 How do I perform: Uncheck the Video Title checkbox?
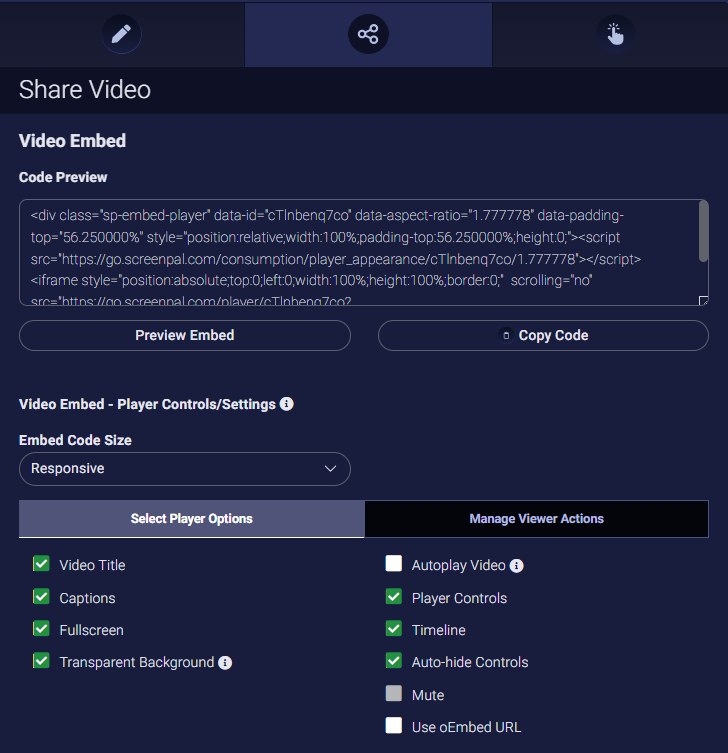[x=41, y=564]
